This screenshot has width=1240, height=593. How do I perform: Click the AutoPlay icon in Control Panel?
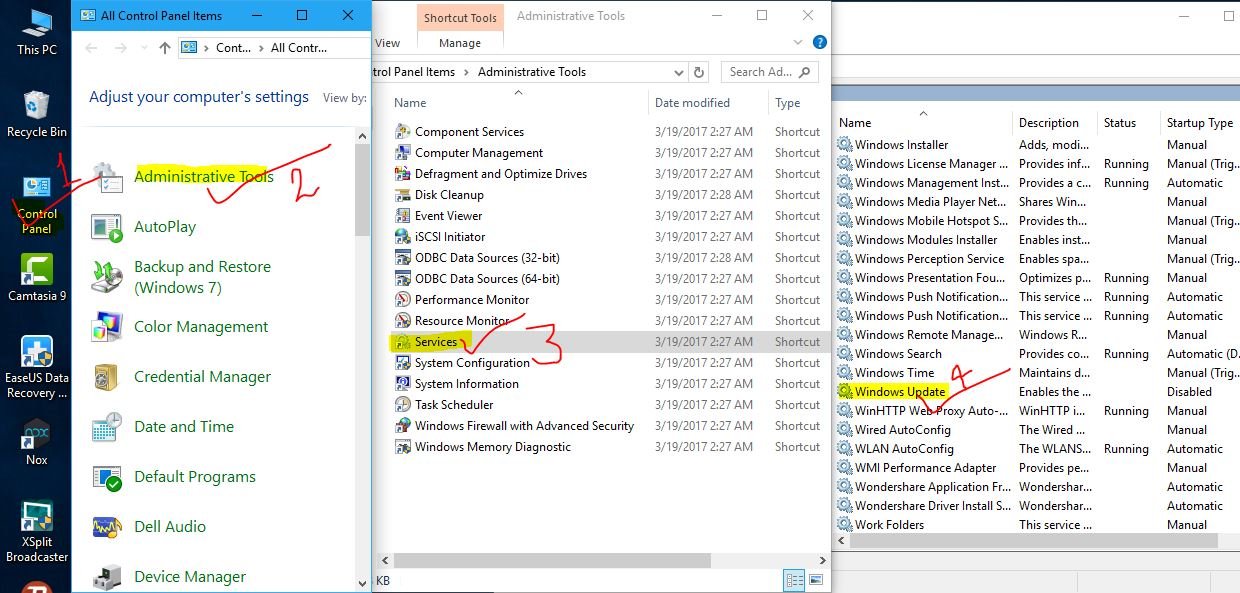point(107,227)
